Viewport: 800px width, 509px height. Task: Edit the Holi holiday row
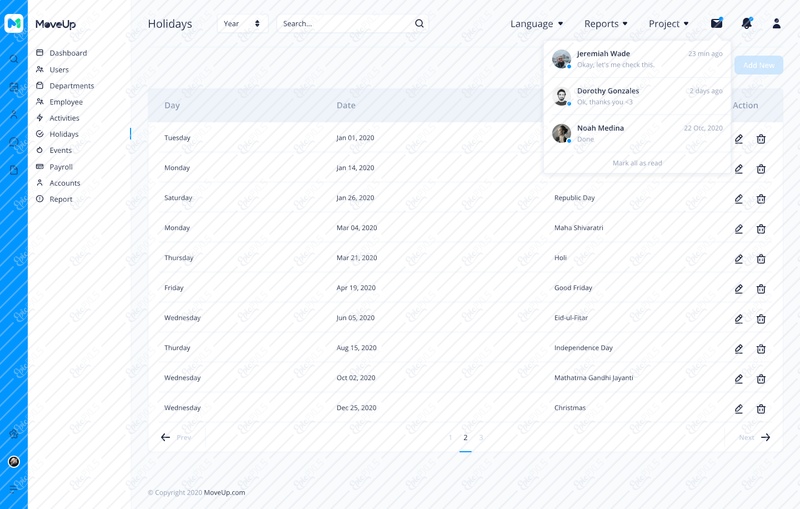(738, 259)
